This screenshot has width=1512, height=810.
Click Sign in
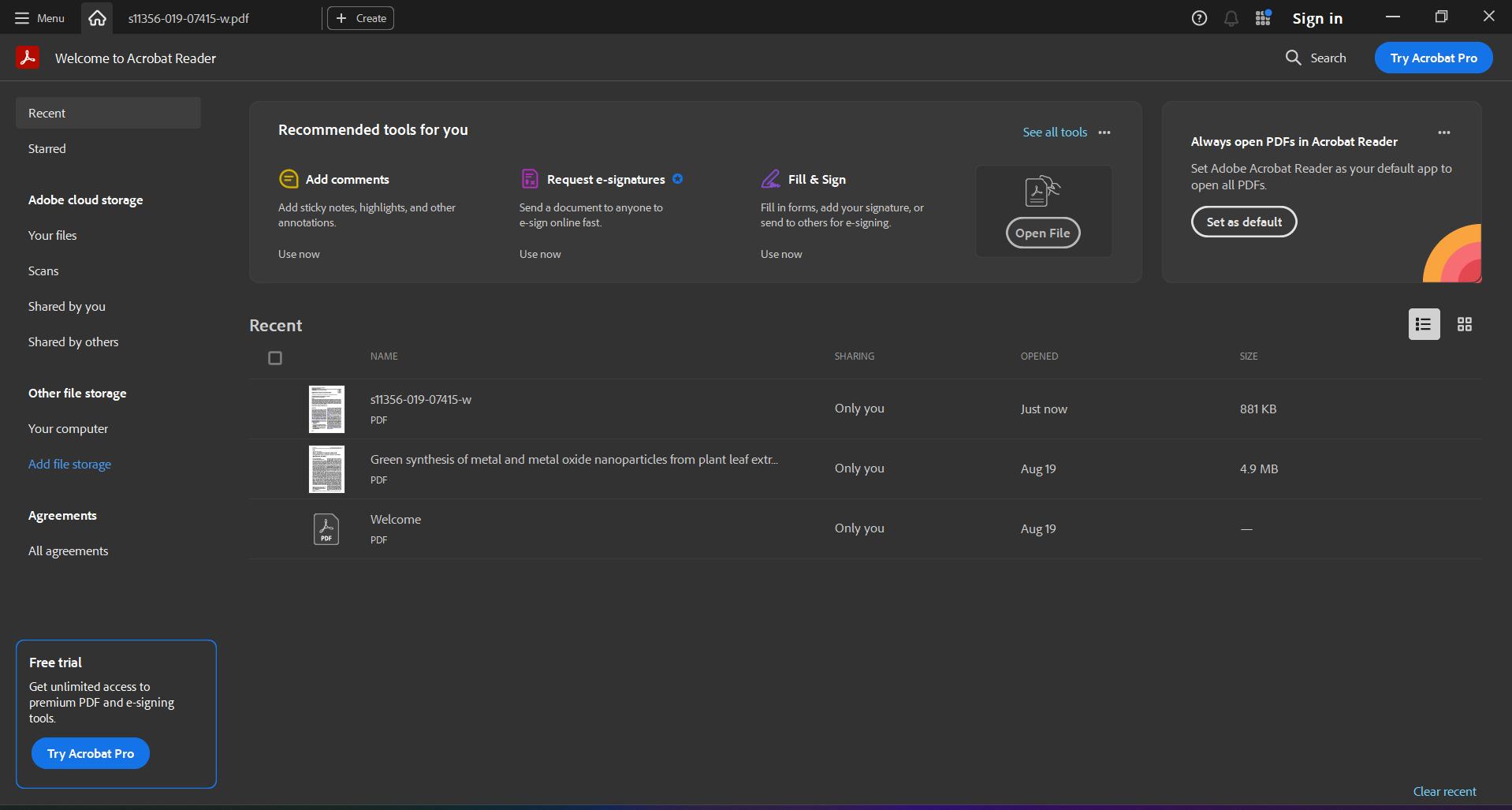pos(1317,18)
